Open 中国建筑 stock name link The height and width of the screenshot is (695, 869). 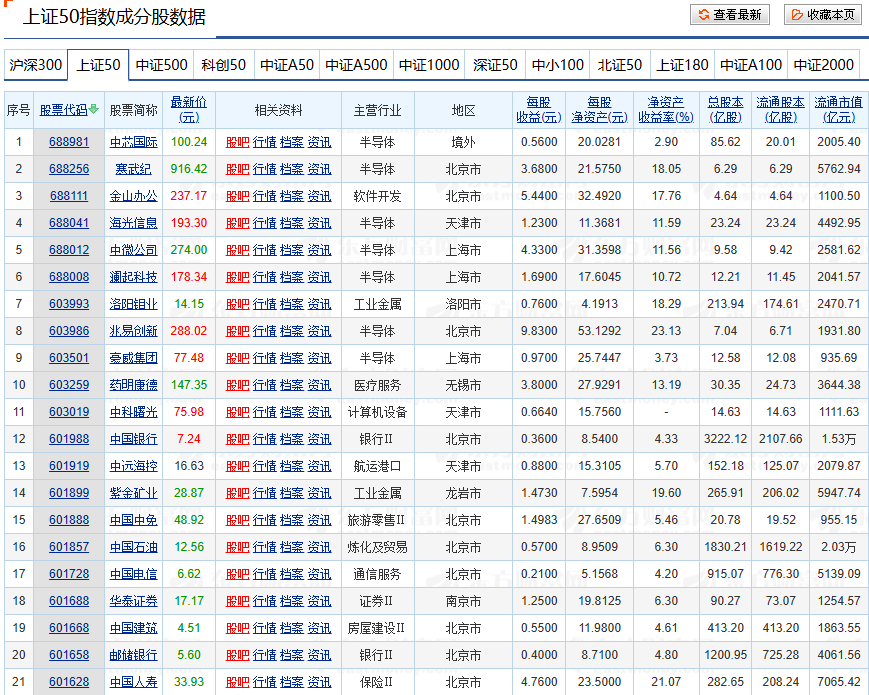click(x=134, y=628)
